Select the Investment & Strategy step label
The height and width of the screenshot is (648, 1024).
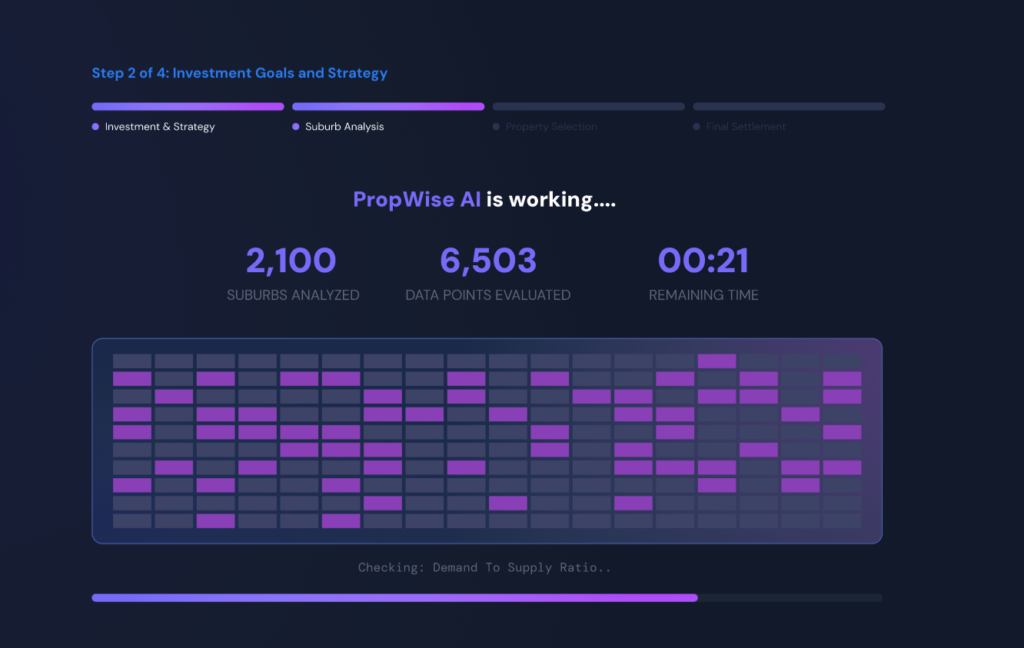159,127
